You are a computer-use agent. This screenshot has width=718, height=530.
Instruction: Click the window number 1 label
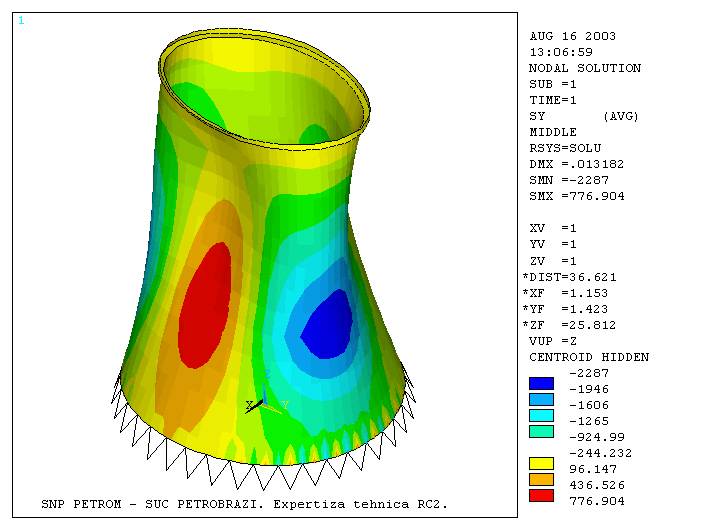click(x=21, y=20)
